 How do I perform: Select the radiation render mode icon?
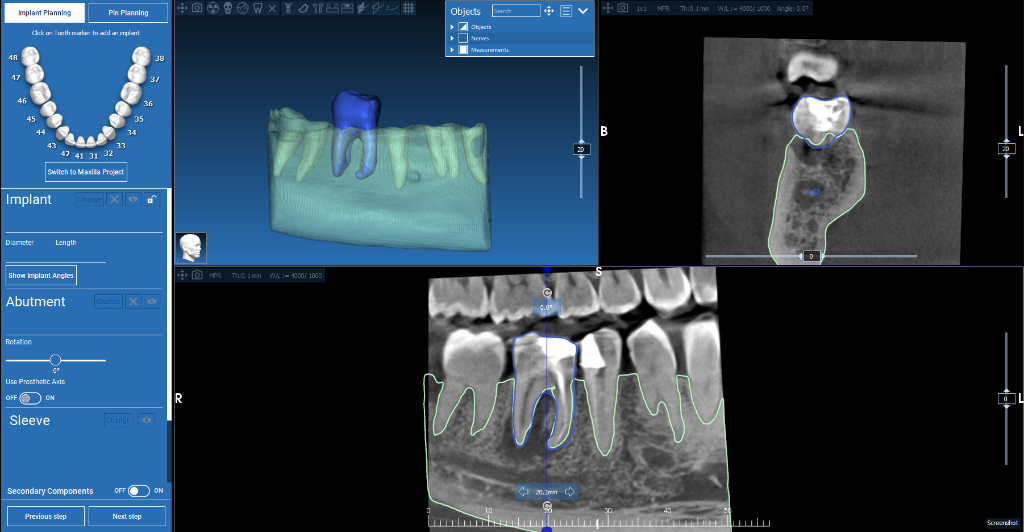[x=213, y=8]
